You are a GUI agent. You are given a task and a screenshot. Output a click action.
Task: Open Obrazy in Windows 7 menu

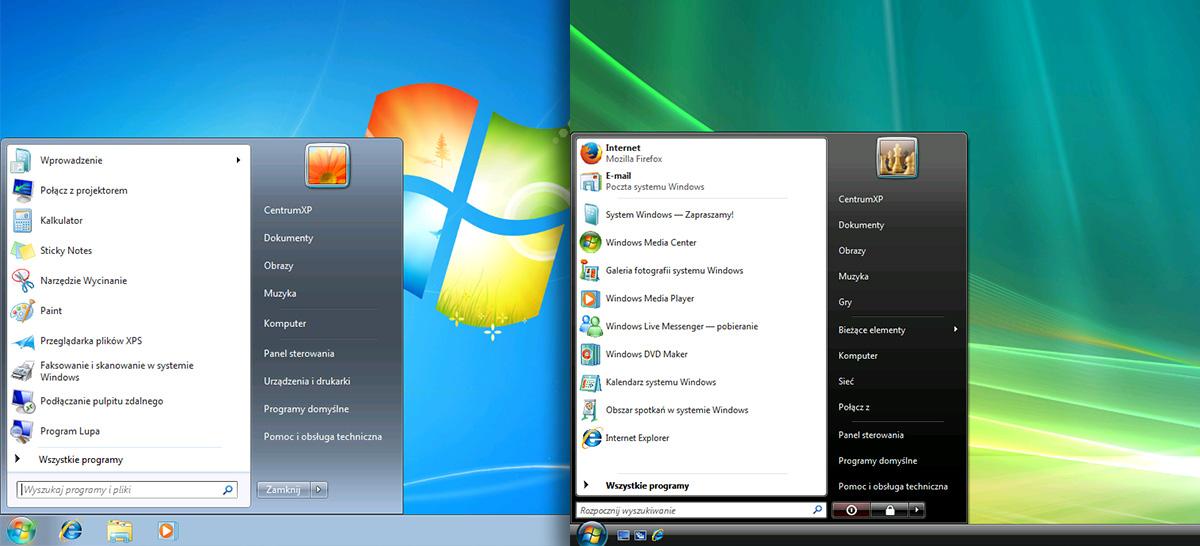click(x=278, y=266)
